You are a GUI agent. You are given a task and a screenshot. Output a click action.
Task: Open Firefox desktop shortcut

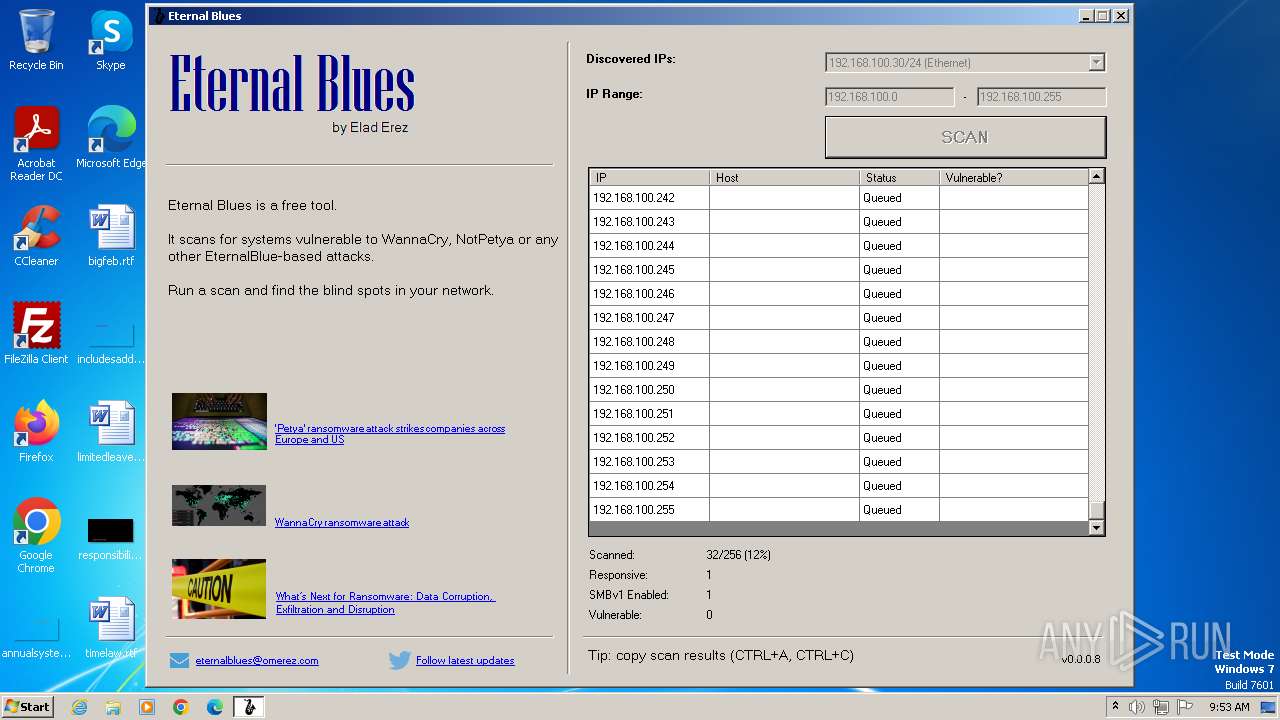(36, 431)
